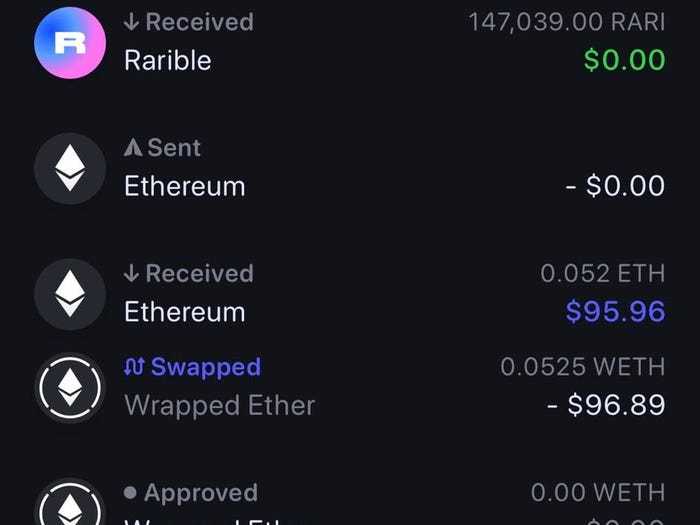
Task: Tap the Wrapped Ether icon in the Approved row
Action: (x=69, y=505)
